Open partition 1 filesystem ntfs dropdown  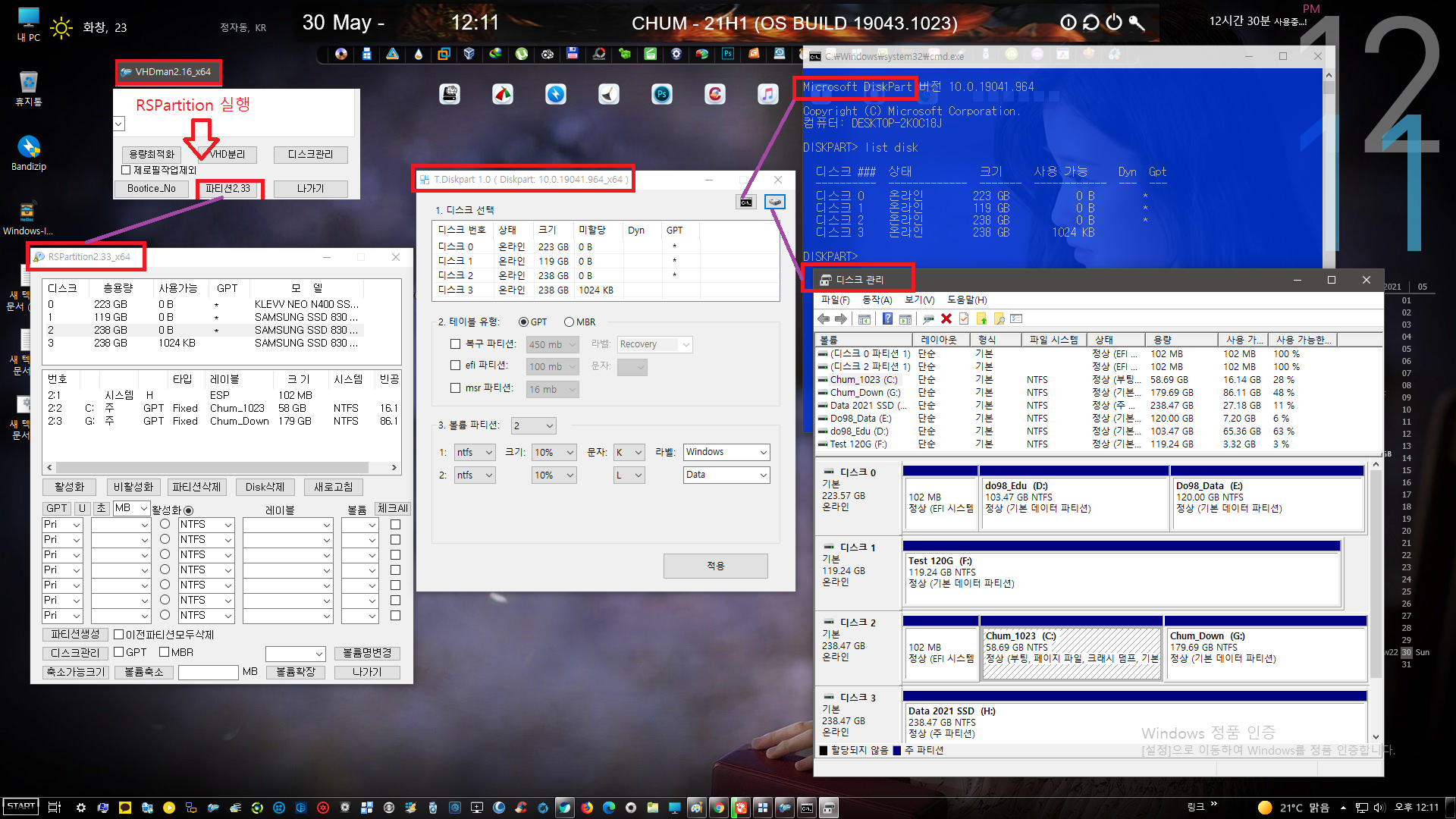tap(475, 453)
